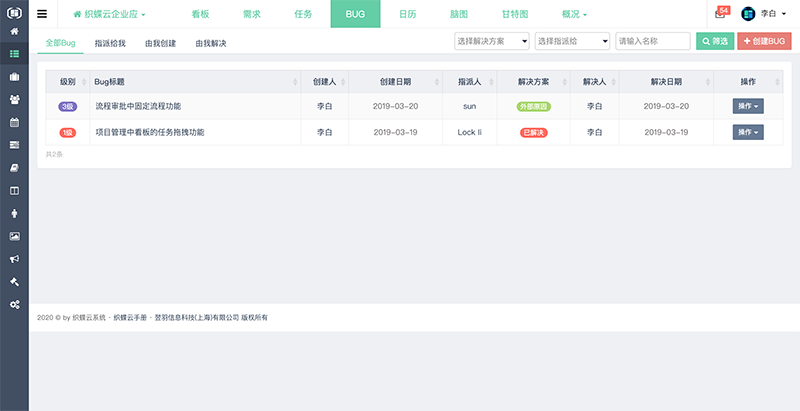Sort by 操作 column arrows
The height and width of the screenshot is (411, 800).
tap(778, 82)
